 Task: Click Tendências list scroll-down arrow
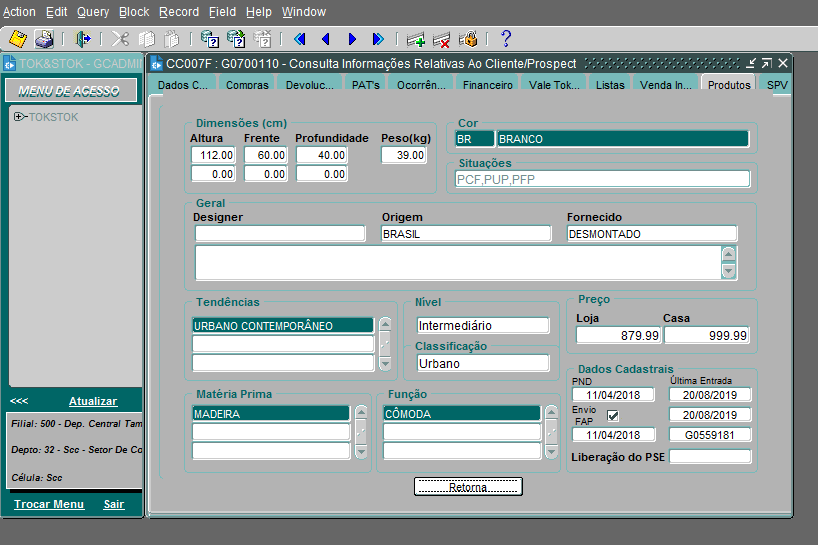point(385,364)
